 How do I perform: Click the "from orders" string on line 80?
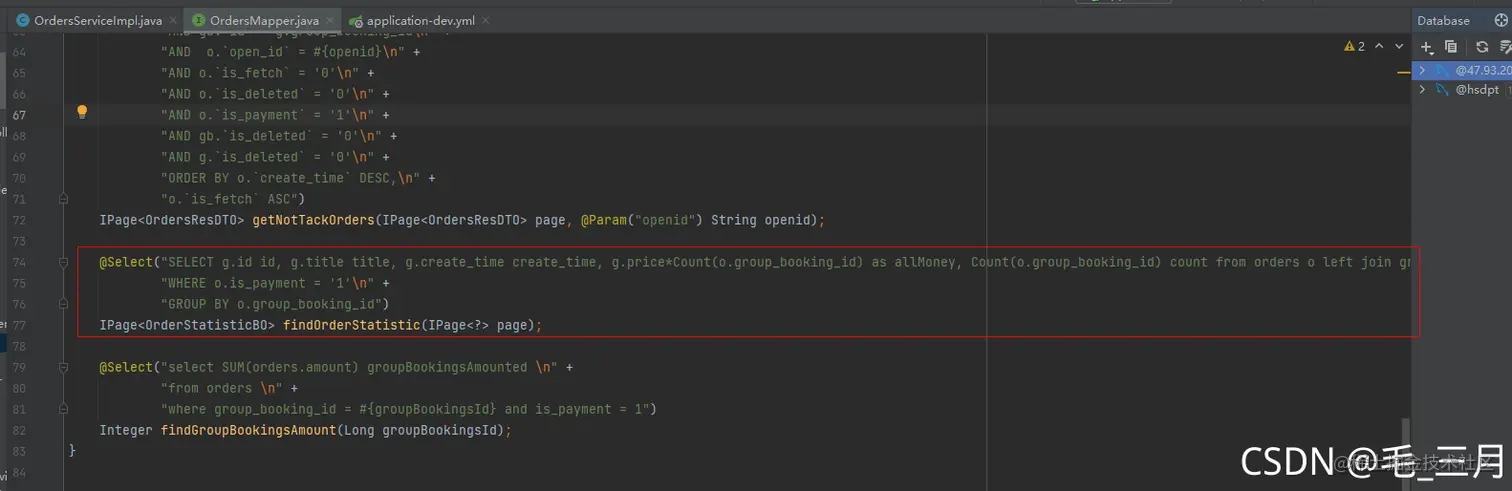(222, 388)
